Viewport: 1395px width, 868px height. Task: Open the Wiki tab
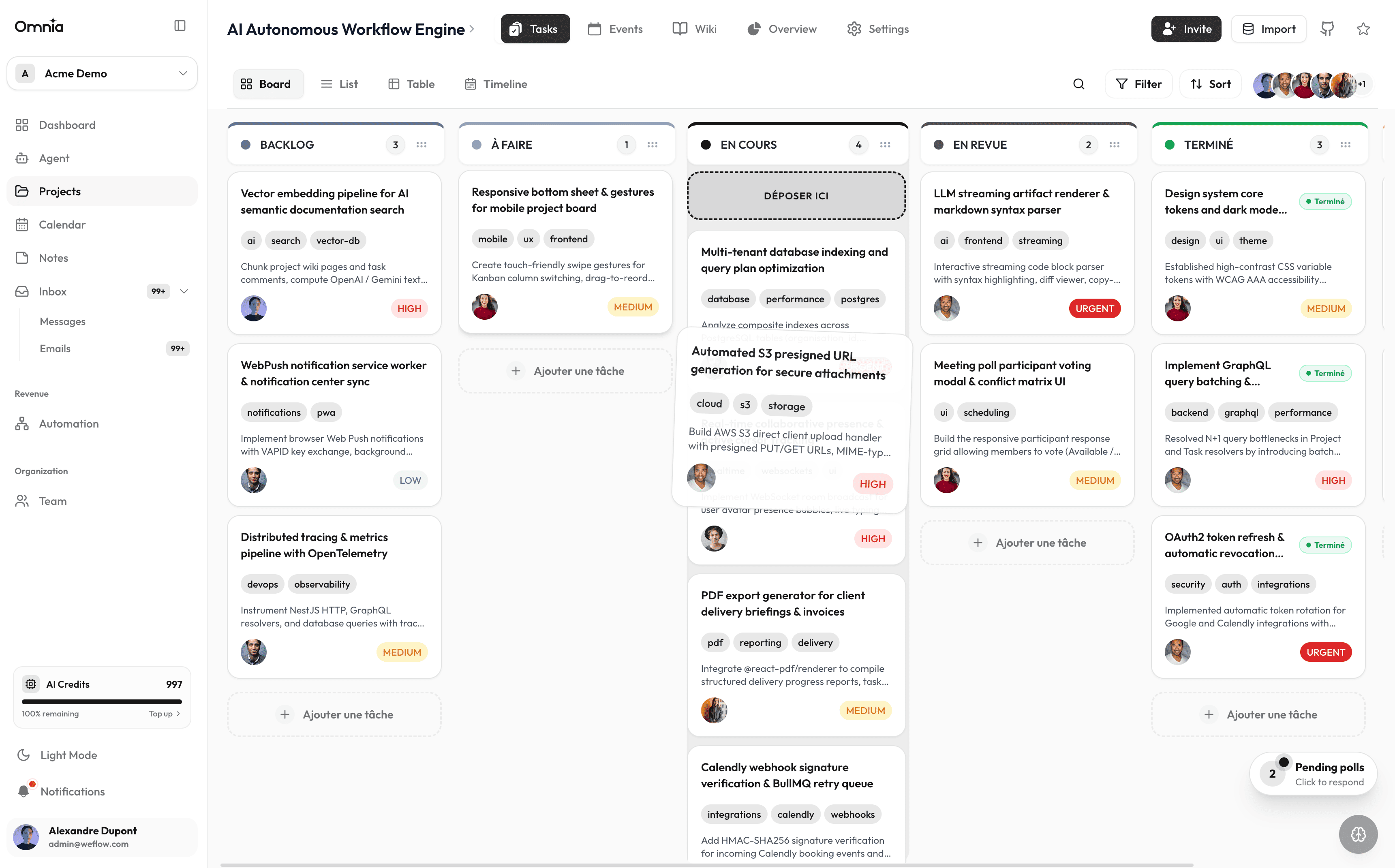695,29
